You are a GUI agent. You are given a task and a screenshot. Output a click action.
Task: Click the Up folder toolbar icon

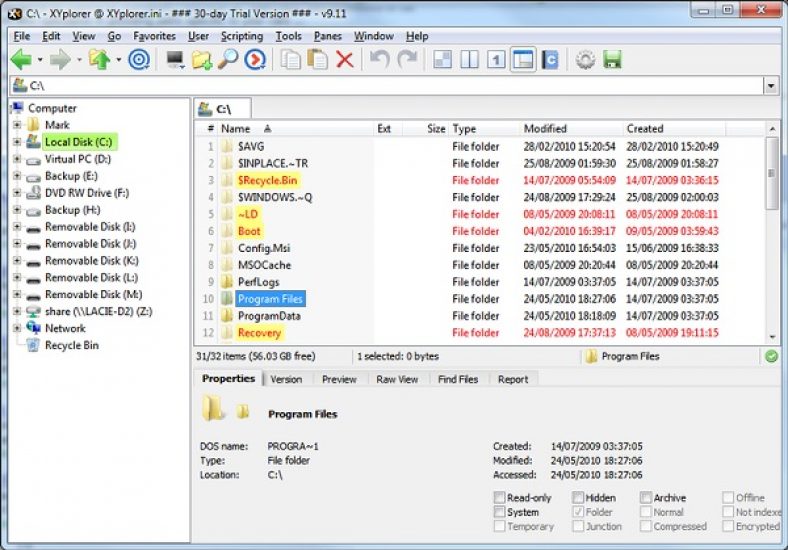coord(98,60)
